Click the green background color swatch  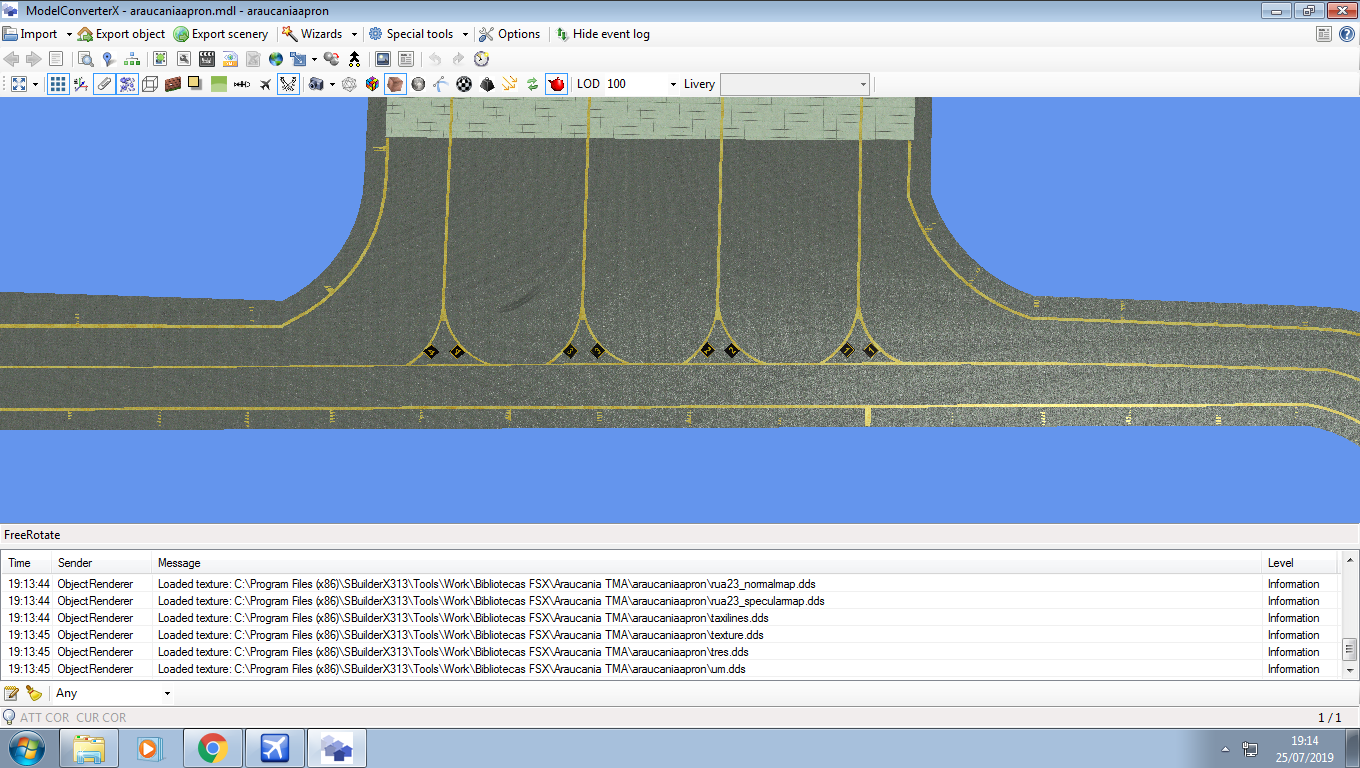(218, 84)
